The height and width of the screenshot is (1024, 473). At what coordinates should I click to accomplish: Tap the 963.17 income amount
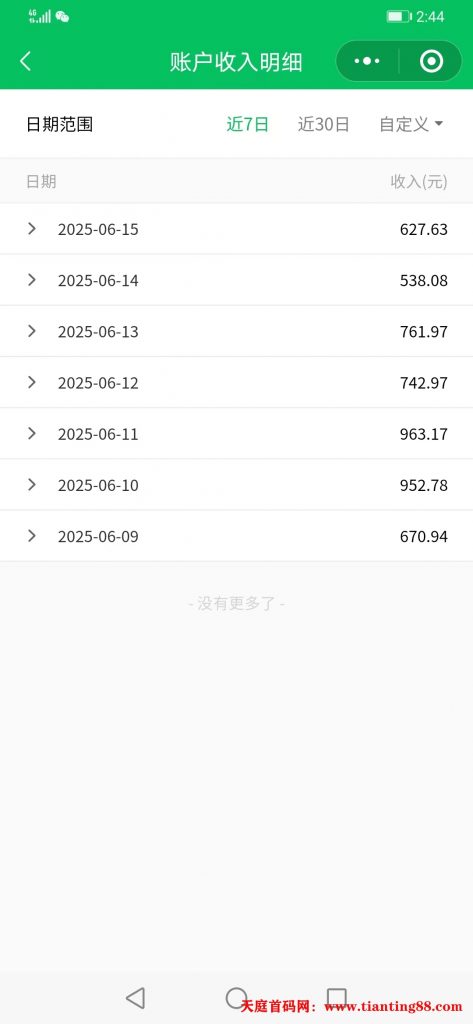[423, 434]
